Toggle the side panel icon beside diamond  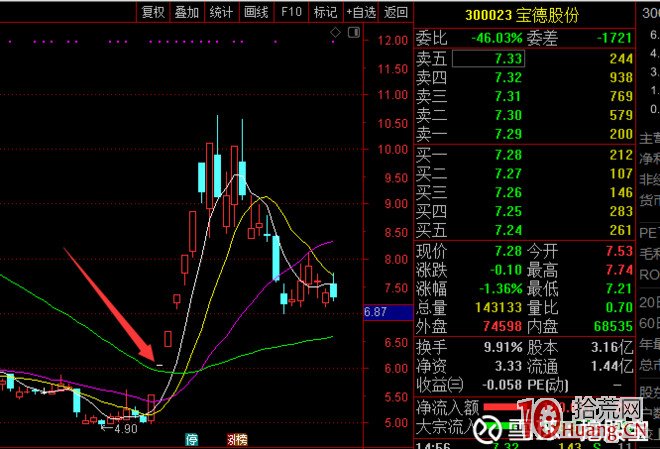point(354,32)
